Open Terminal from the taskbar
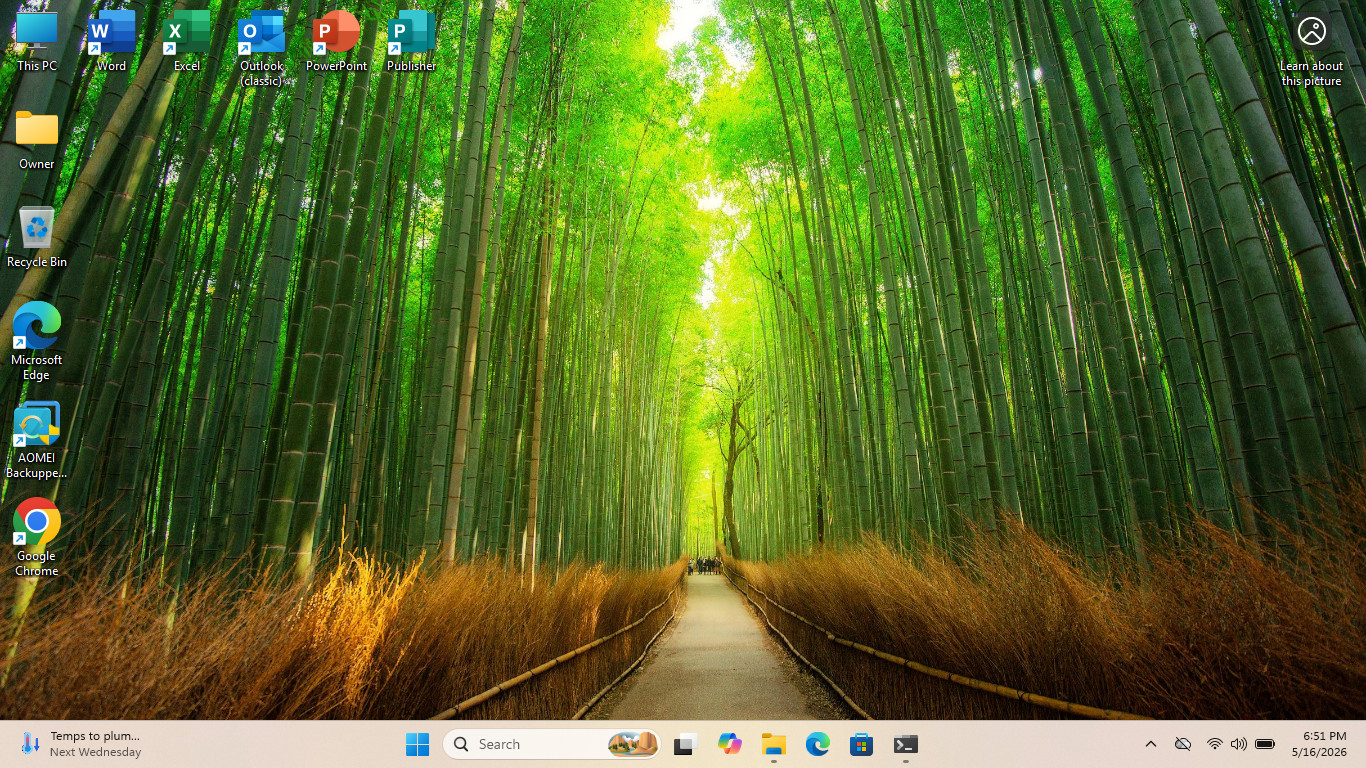 tap(906, 744)
